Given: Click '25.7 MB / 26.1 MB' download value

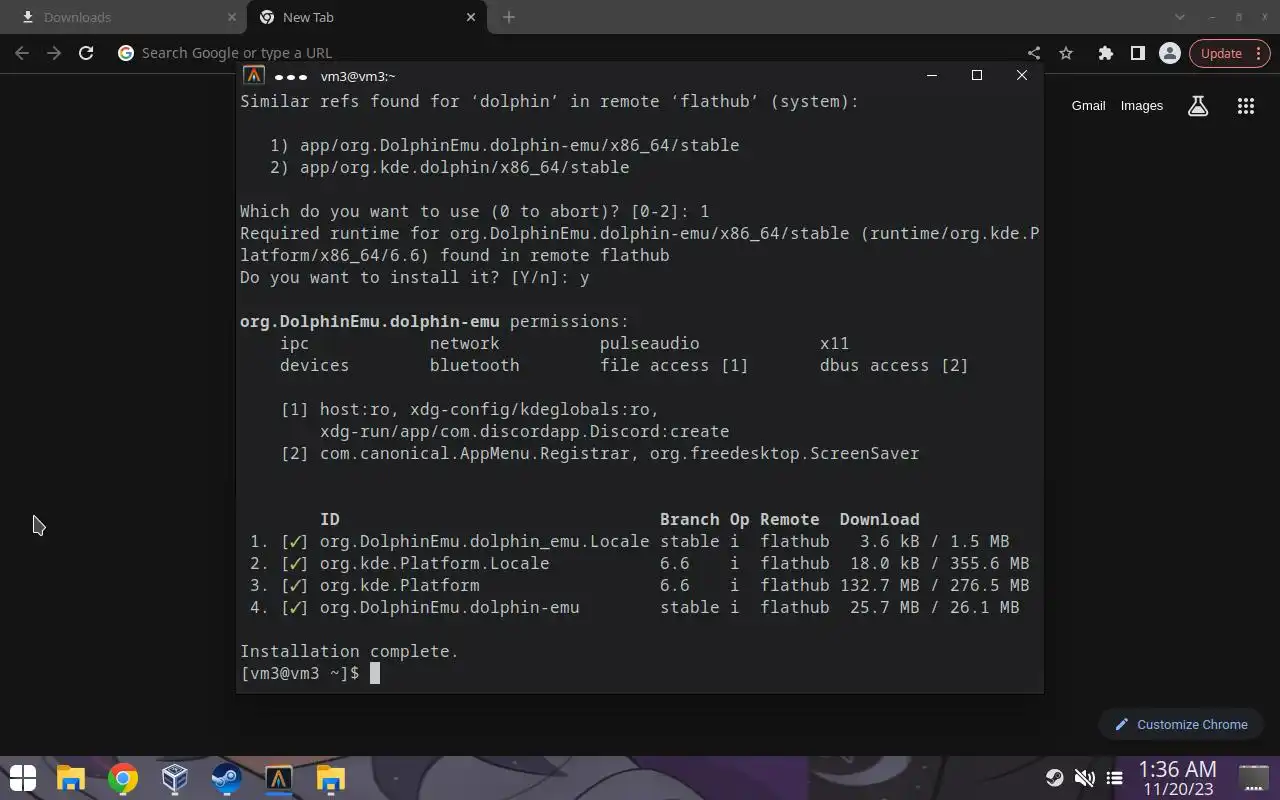Looking at the screenshot, I should point(935,607).
